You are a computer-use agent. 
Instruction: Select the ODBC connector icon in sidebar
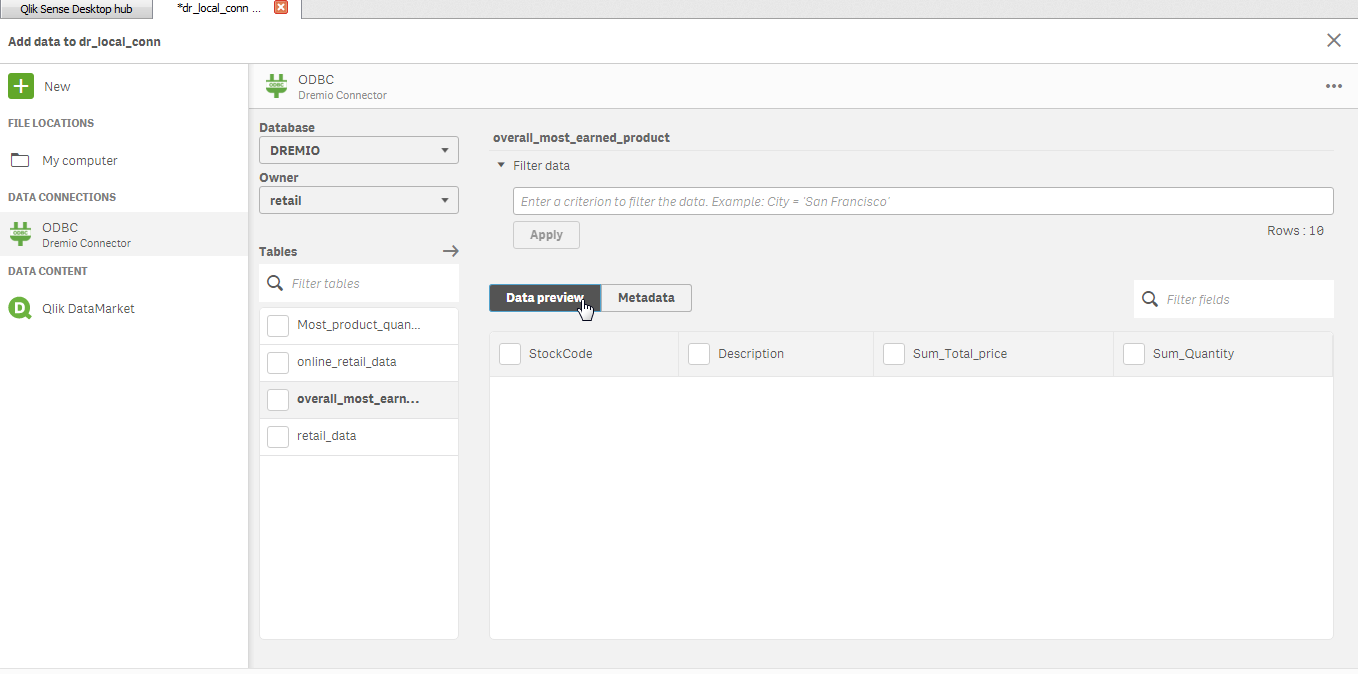pyautogui.click(x=20, y=234)
